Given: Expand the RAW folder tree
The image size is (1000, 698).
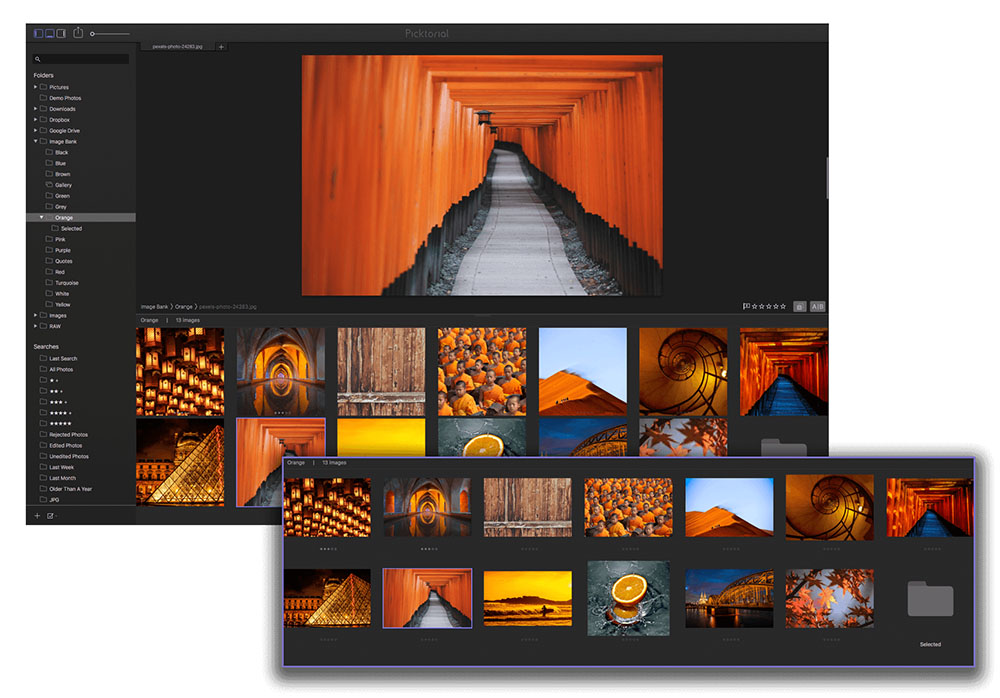Looking at the screenshot, I should tap(35, 326).
